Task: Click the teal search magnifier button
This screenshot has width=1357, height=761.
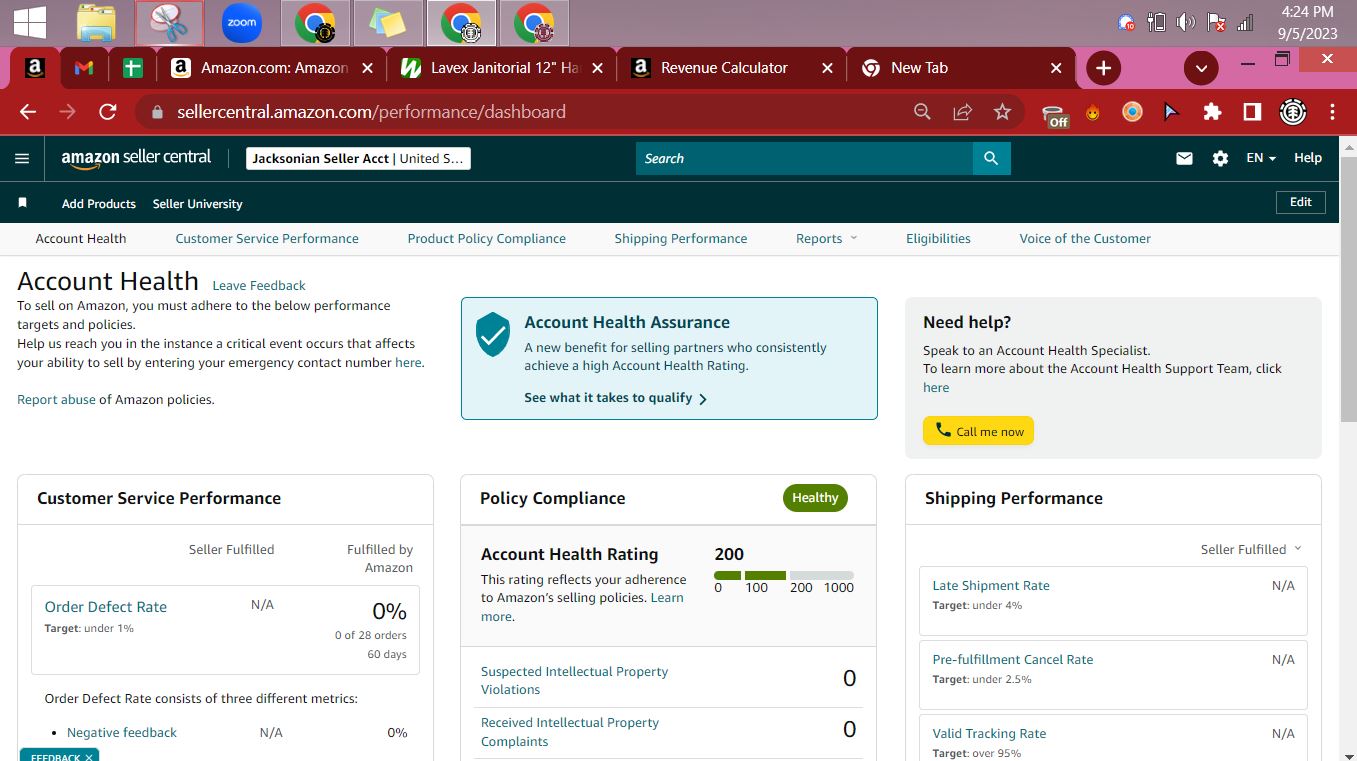Action: [x=991, y=158]
